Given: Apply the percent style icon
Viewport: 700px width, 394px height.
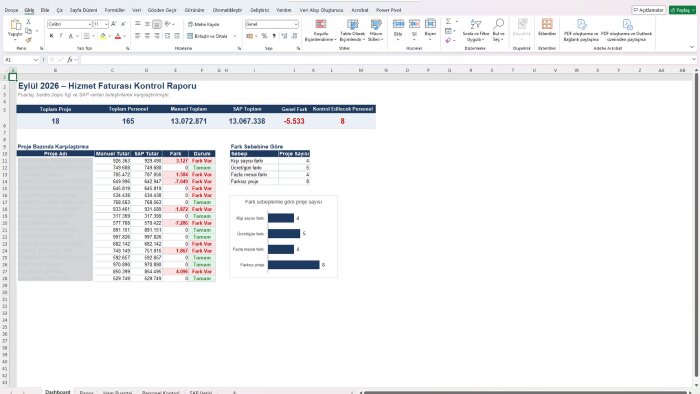Looking at the screenshot, I should (264, 36).
